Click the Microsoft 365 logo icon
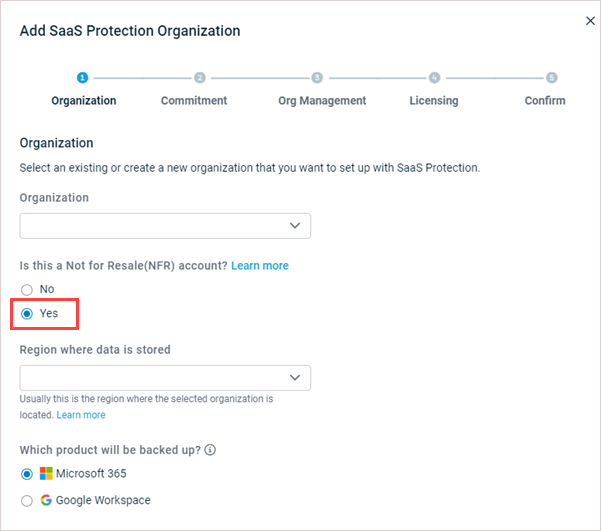601x531 pixels. point(46,473)
